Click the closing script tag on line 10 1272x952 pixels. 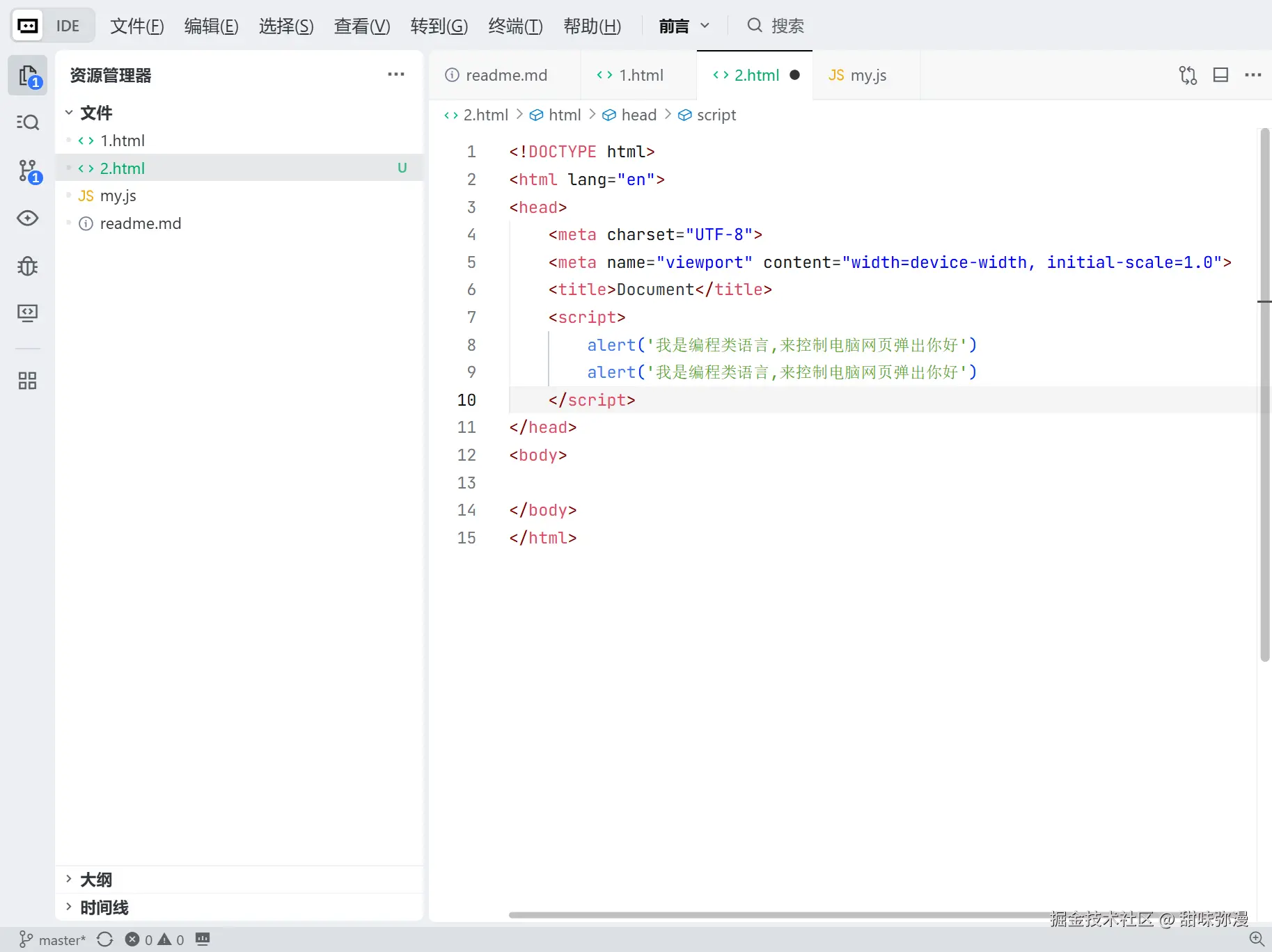pos(592,400)
